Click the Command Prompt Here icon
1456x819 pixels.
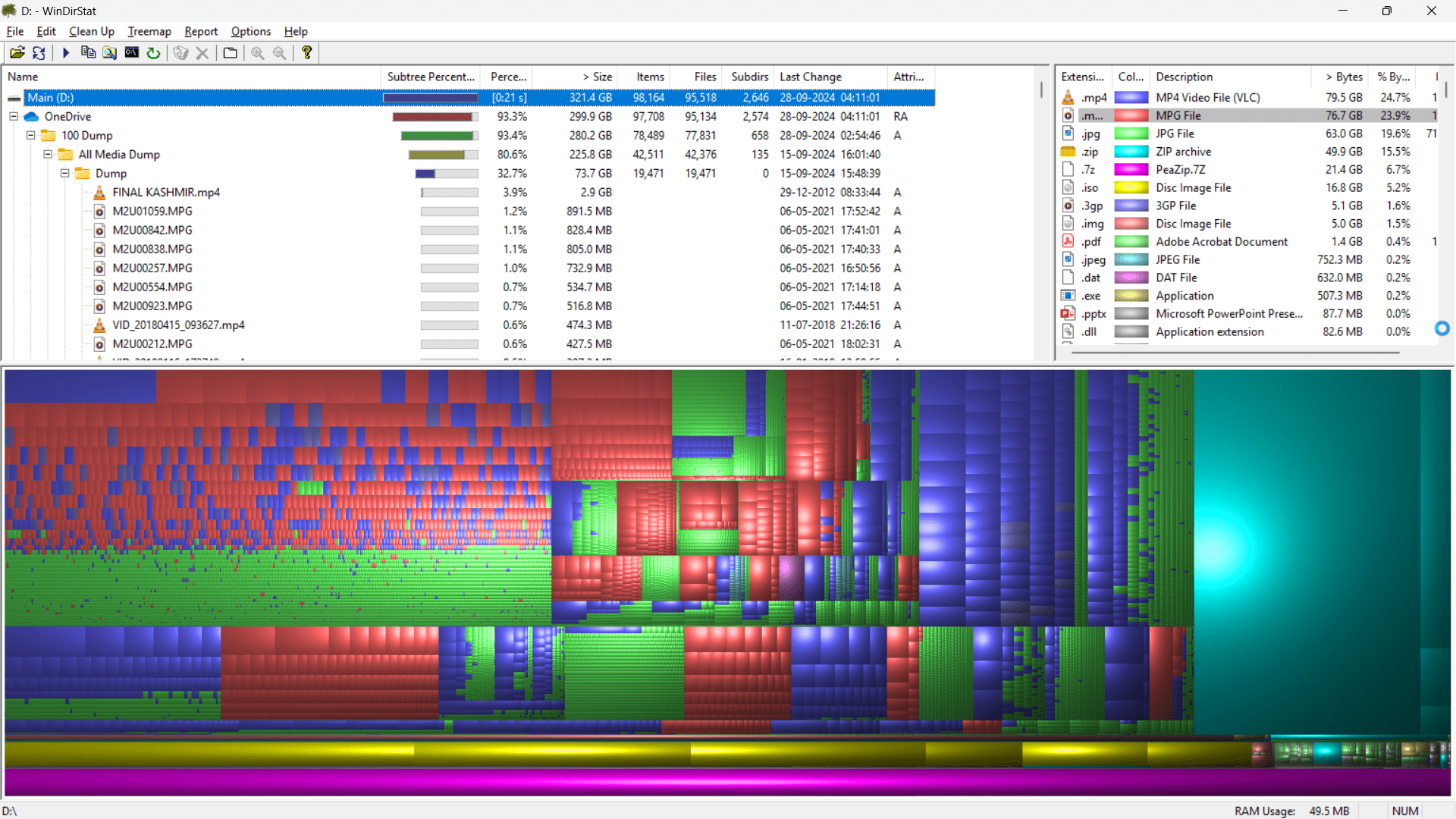point(132,52)
